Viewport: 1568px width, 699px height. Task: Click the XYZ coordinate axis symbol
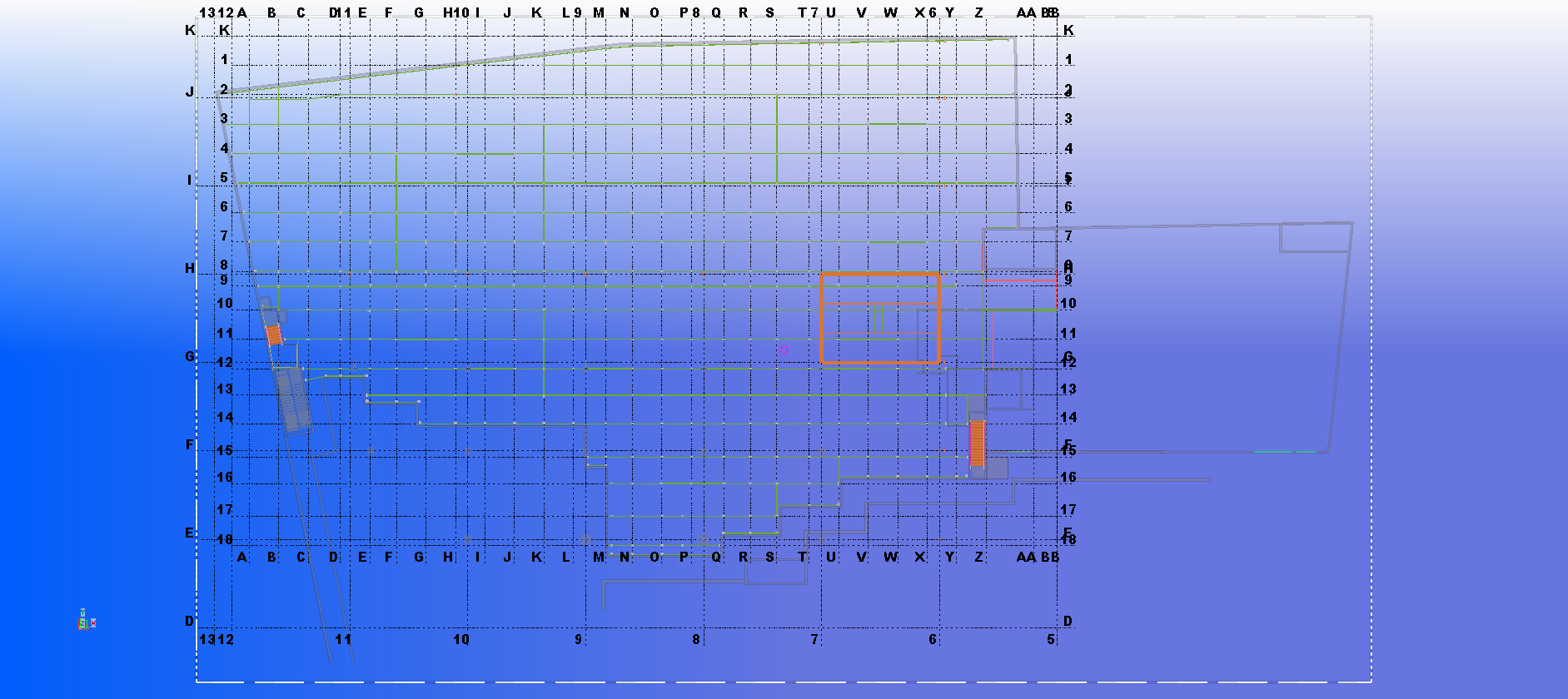coord(85,621)
